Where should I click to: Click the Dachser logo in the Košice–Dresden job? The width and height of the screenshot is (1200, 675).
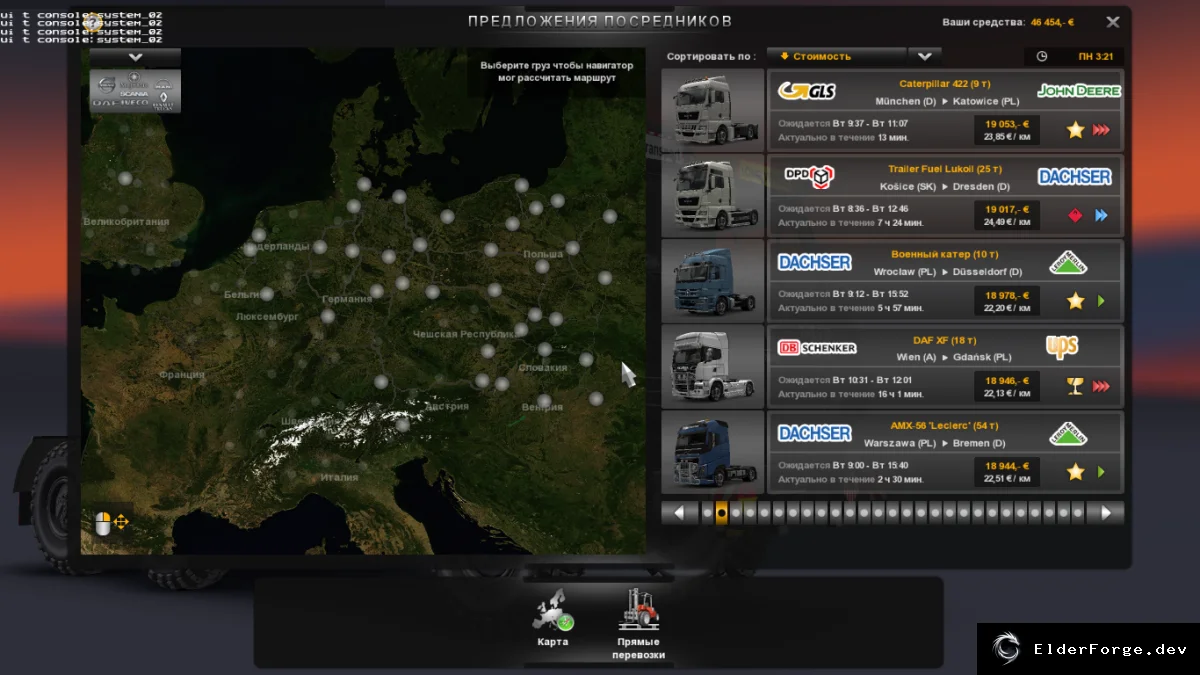click(1075, 177)
